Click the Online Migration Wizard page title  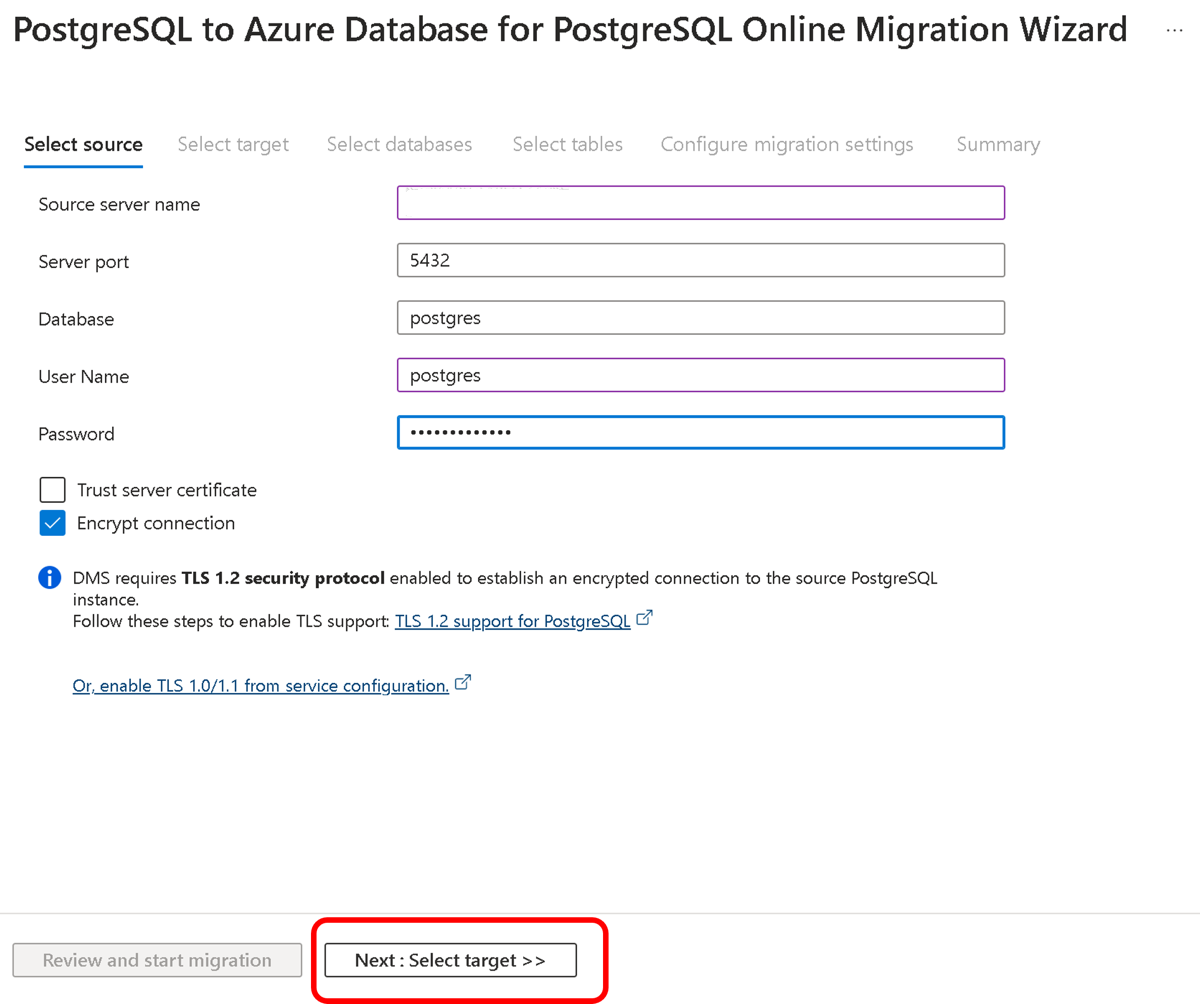click(571, 30)
